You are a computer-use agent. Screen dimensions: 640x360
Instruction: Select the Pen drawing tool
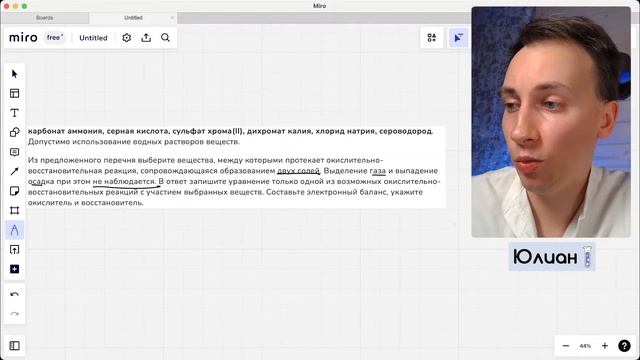(x=14, y=230)
